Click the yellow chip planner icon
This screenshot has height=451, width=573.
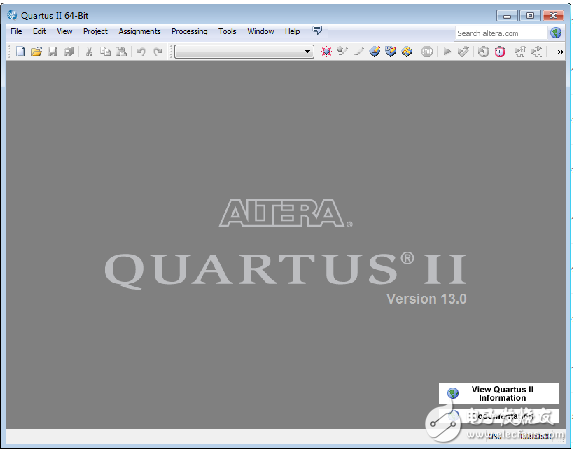[407, 52]
